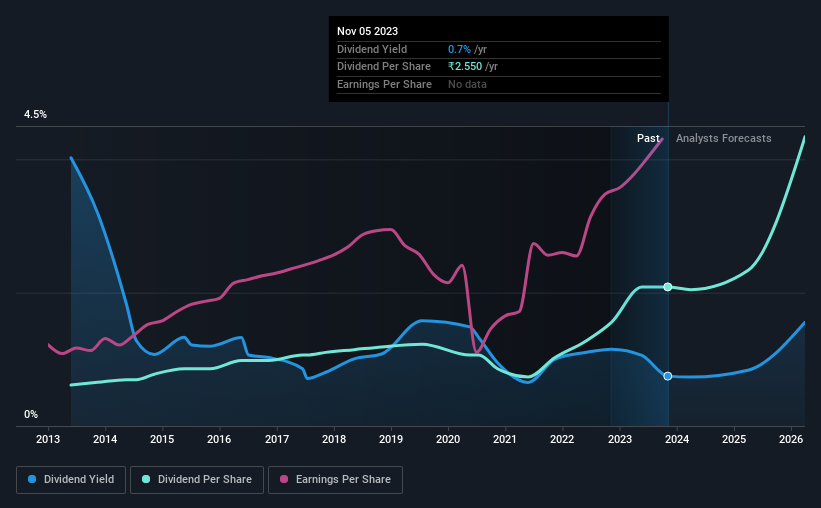The width and height of the screenshot is (821, 508).
Task: Click the 2018 x-axis label
Action: pyautogui.click(x=334, y=439)
